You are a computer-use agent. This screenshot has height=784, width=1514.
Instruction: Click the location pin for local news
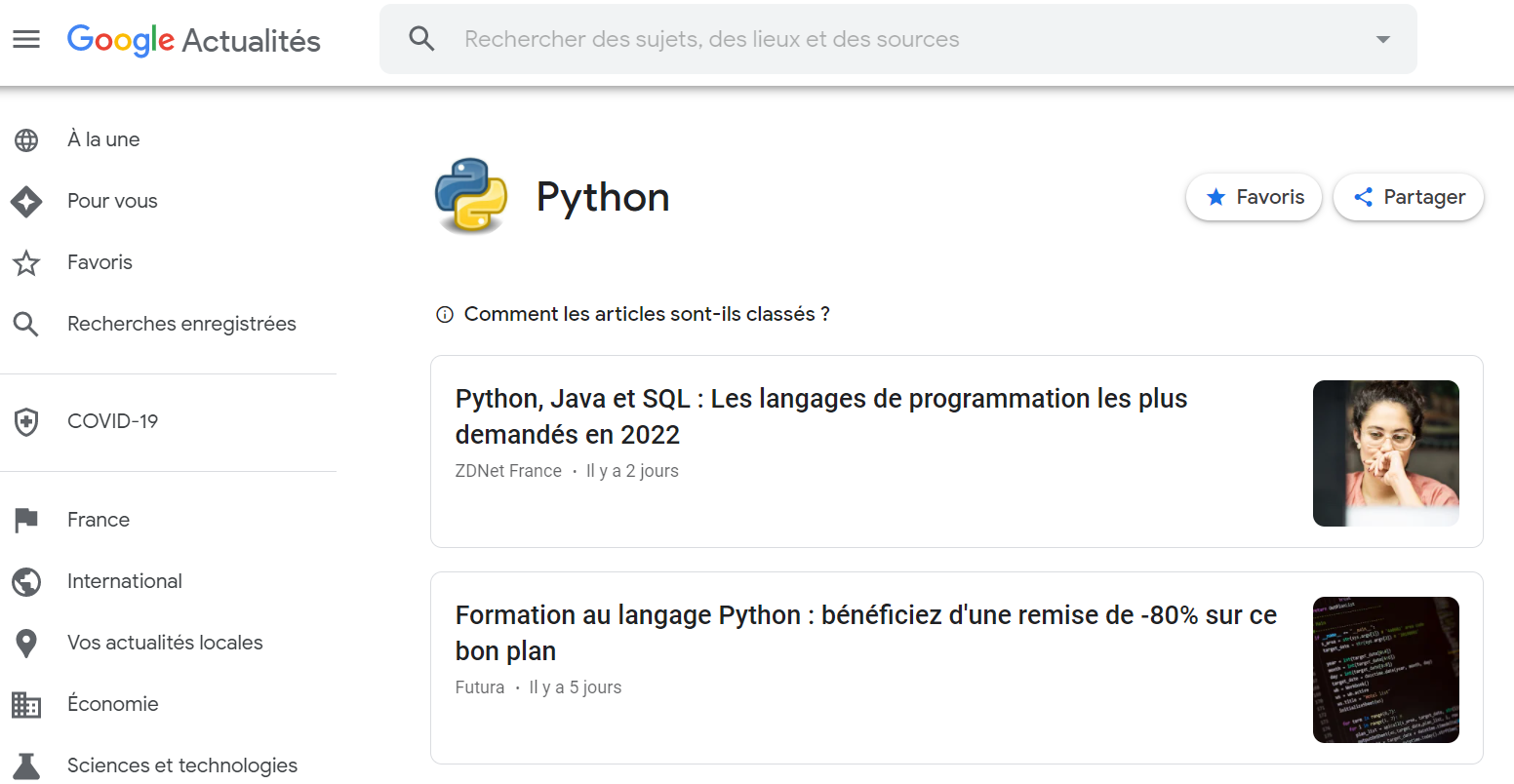(26, 644)
